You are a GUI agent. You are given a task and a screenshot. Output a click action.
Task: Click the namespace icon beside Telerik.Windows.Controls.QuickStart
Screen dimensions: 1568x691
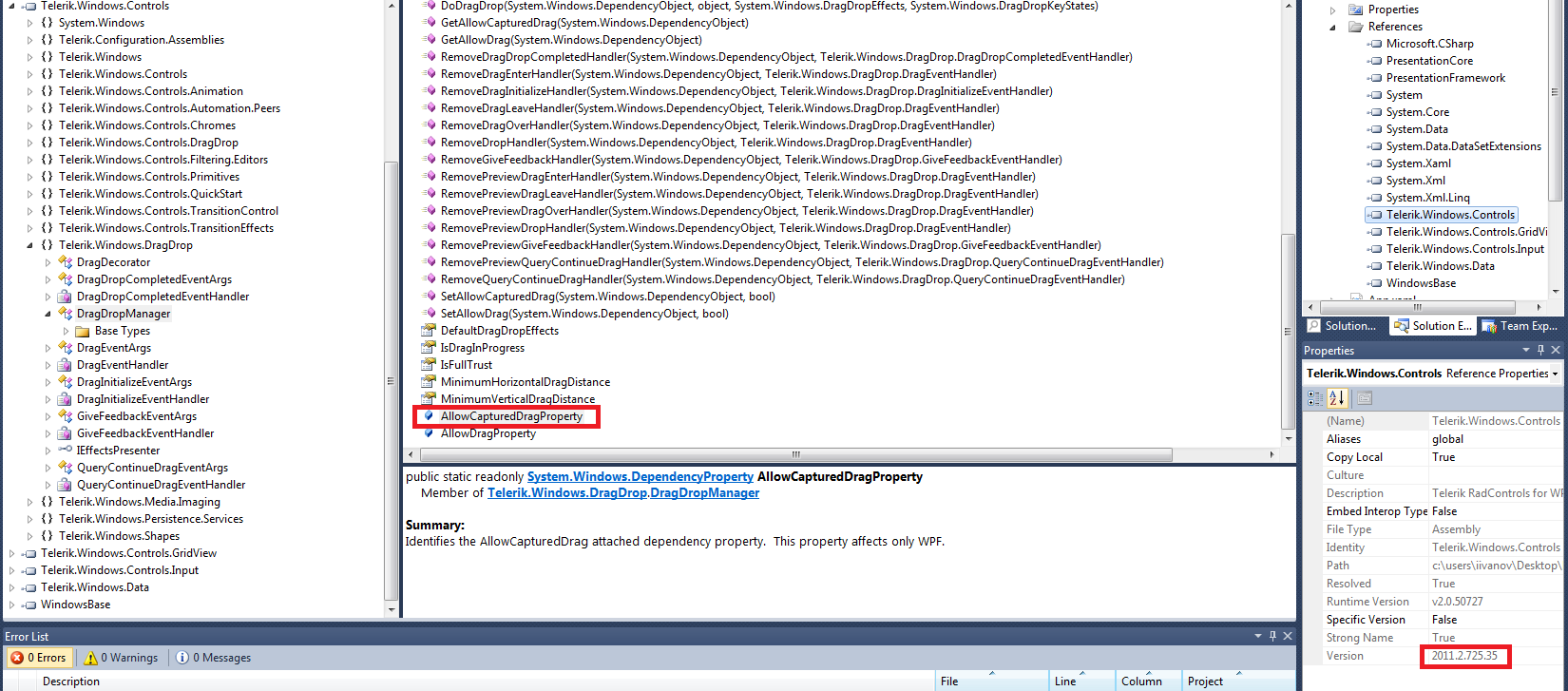point(47,194)
